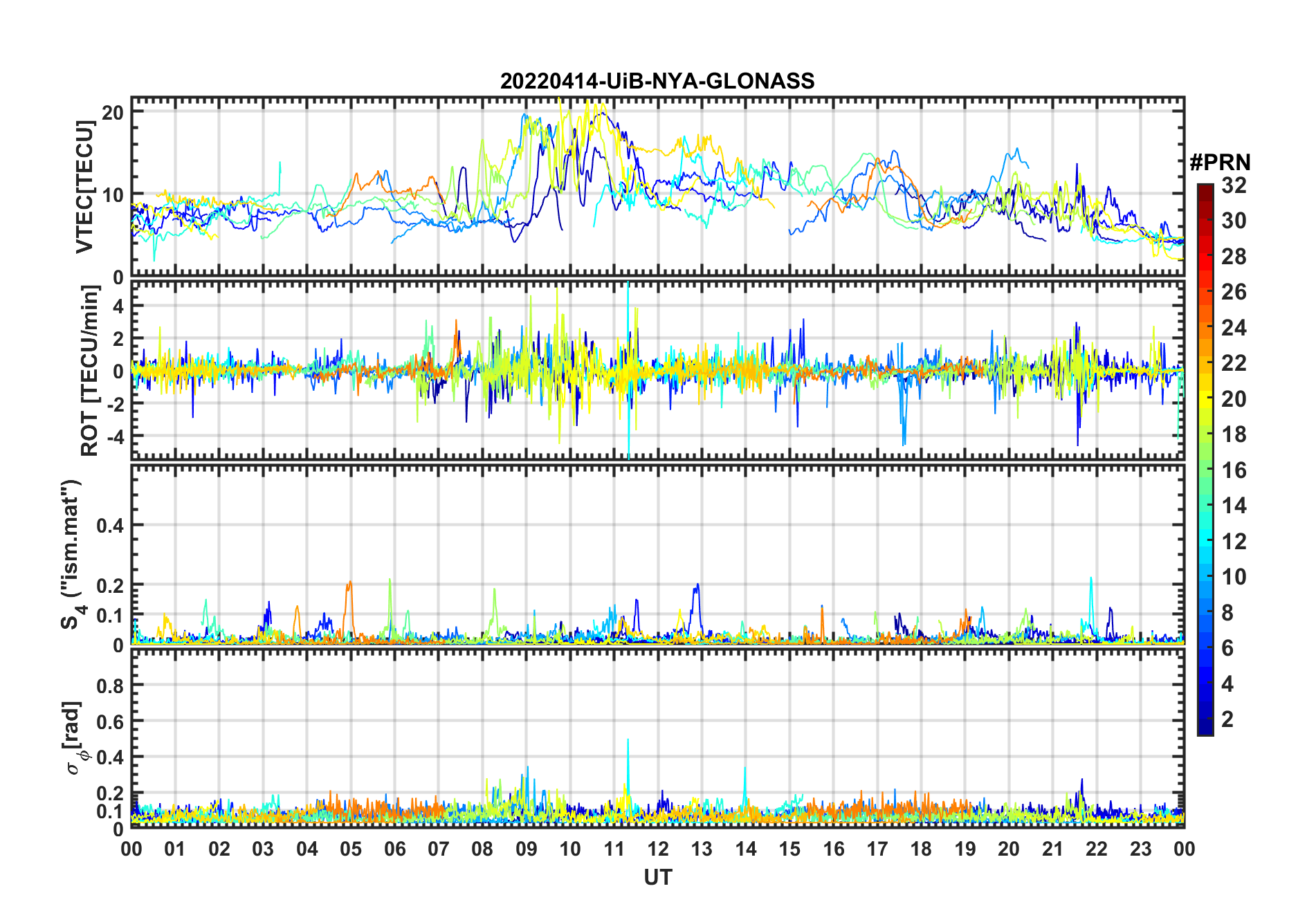This screenshot has width=1316, height=920.
Task: Click the dark blue S4 peak near 13 UT
Action: coord(697,587)
